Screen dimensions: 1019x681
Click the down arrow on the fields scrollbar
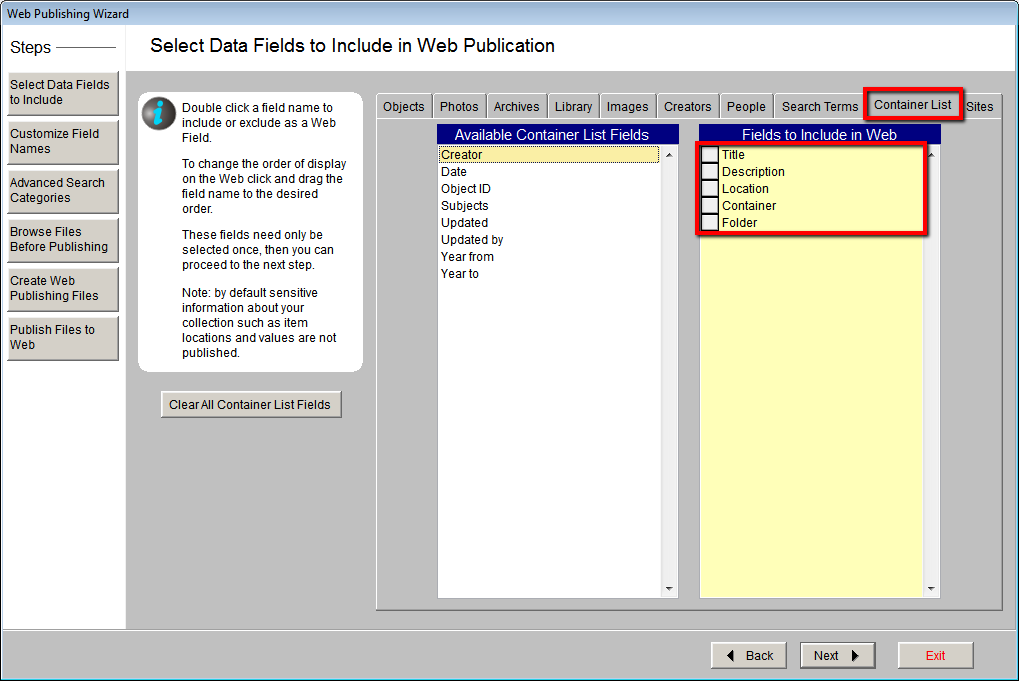click(667, 588)
